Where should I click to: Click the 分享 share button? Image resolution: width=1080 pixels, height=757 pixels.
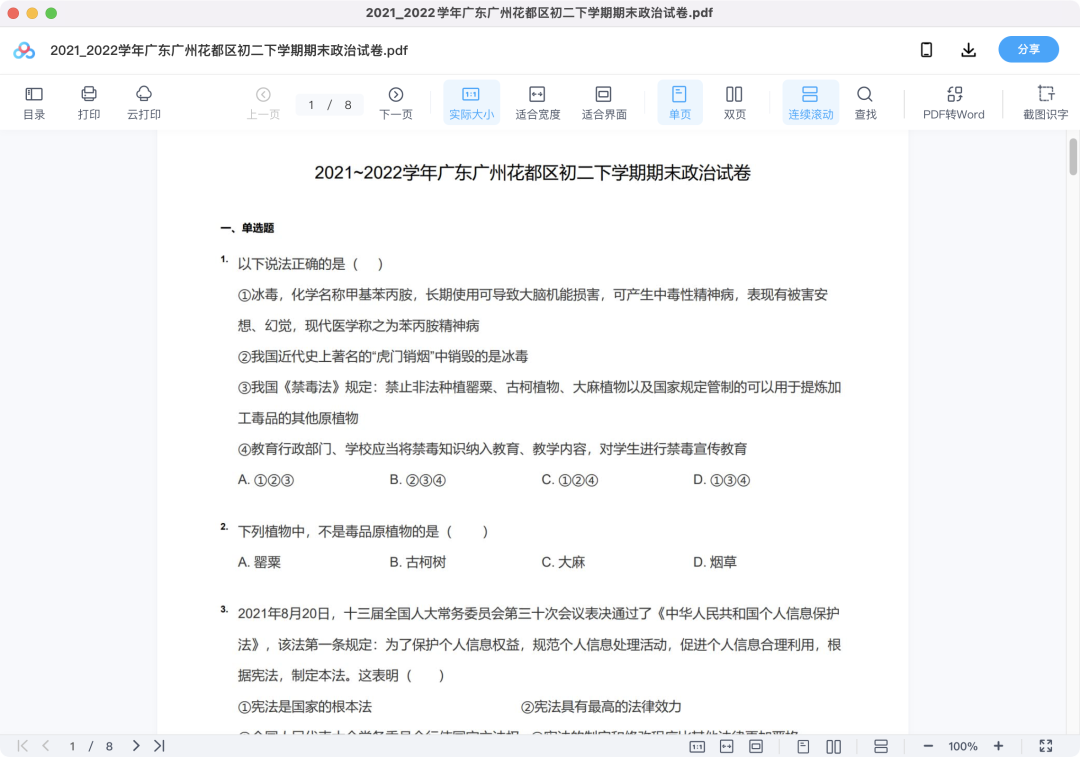(x=1028, y=50)
